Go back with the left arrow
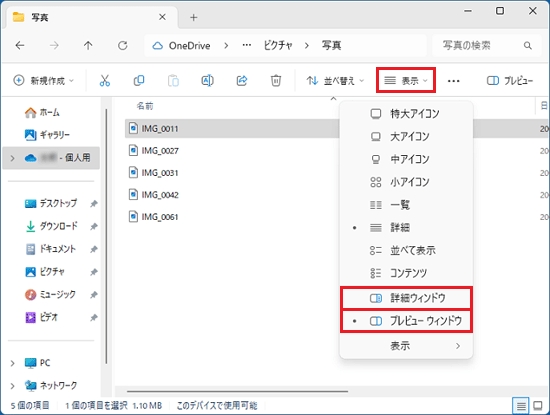The width and height of the screenshot is (550, 415). (x=20, y=45)
